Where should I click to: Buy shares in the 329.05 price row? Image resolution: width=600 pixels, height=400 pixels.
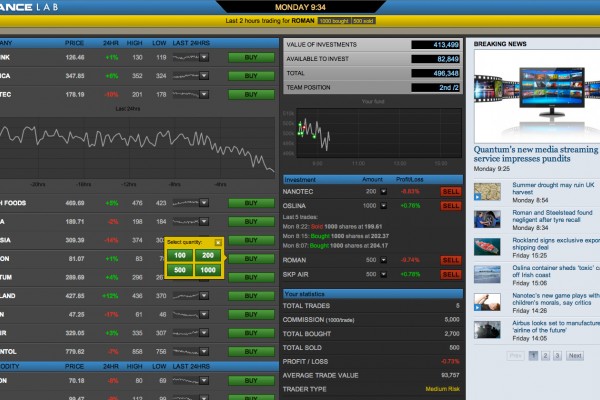point(251,333)
